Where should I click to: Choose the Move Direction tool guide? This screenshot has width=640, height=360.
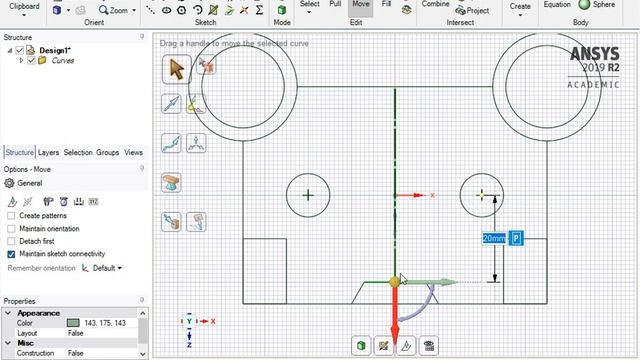pos(171,103)
